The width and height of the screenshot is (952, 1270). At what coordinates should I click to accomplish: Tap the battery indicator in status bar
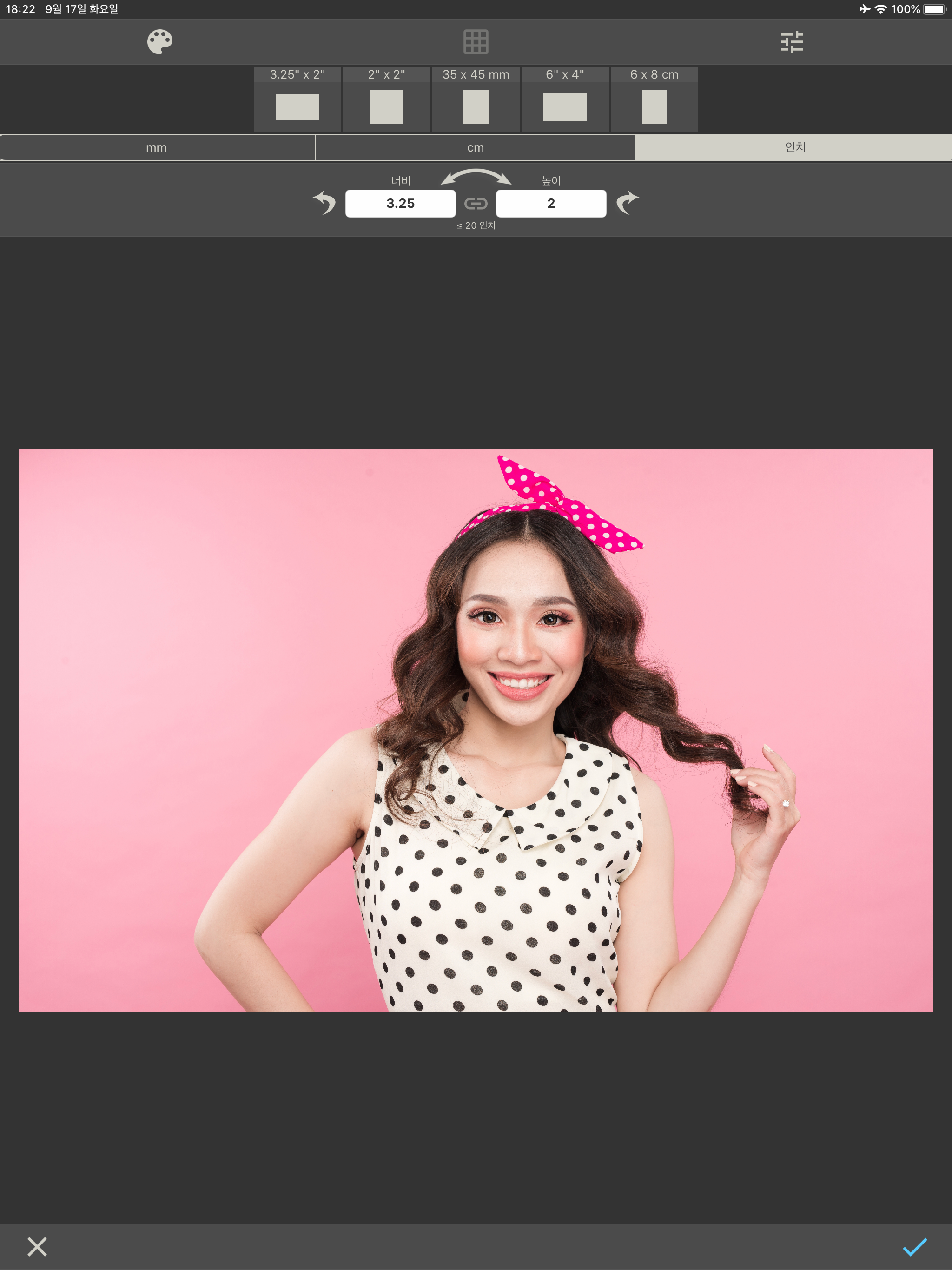tap(934, 9)
